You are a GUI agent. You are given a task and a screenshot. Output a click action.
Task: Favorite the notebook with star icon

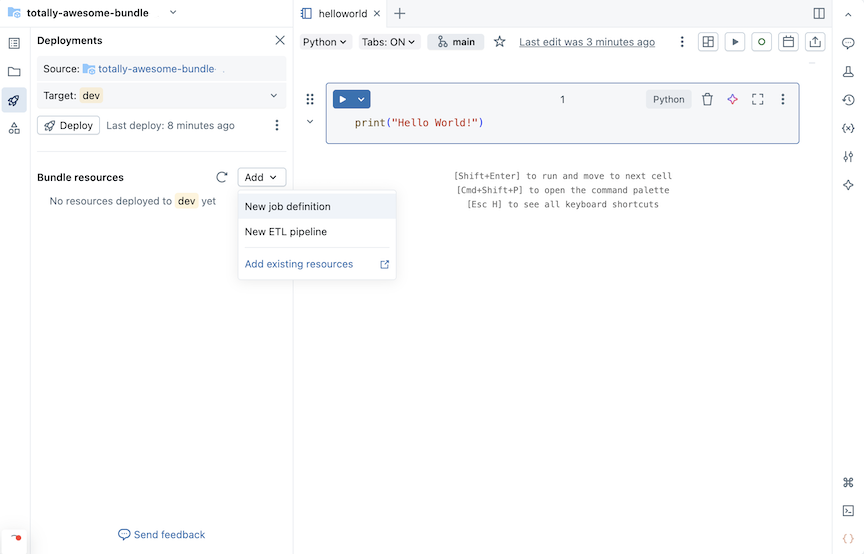coord(500,42)
